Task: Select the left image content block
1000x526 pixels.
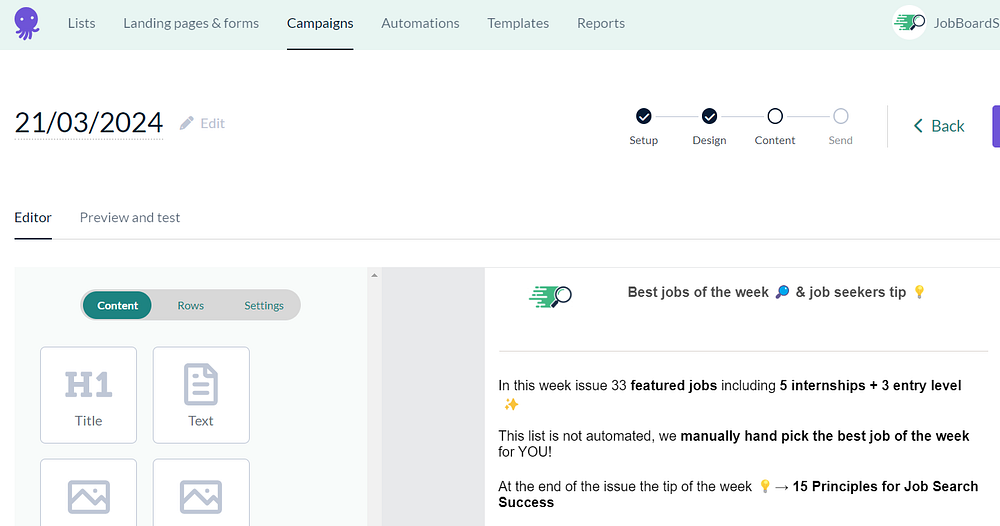Action: (x=88, y=494)
